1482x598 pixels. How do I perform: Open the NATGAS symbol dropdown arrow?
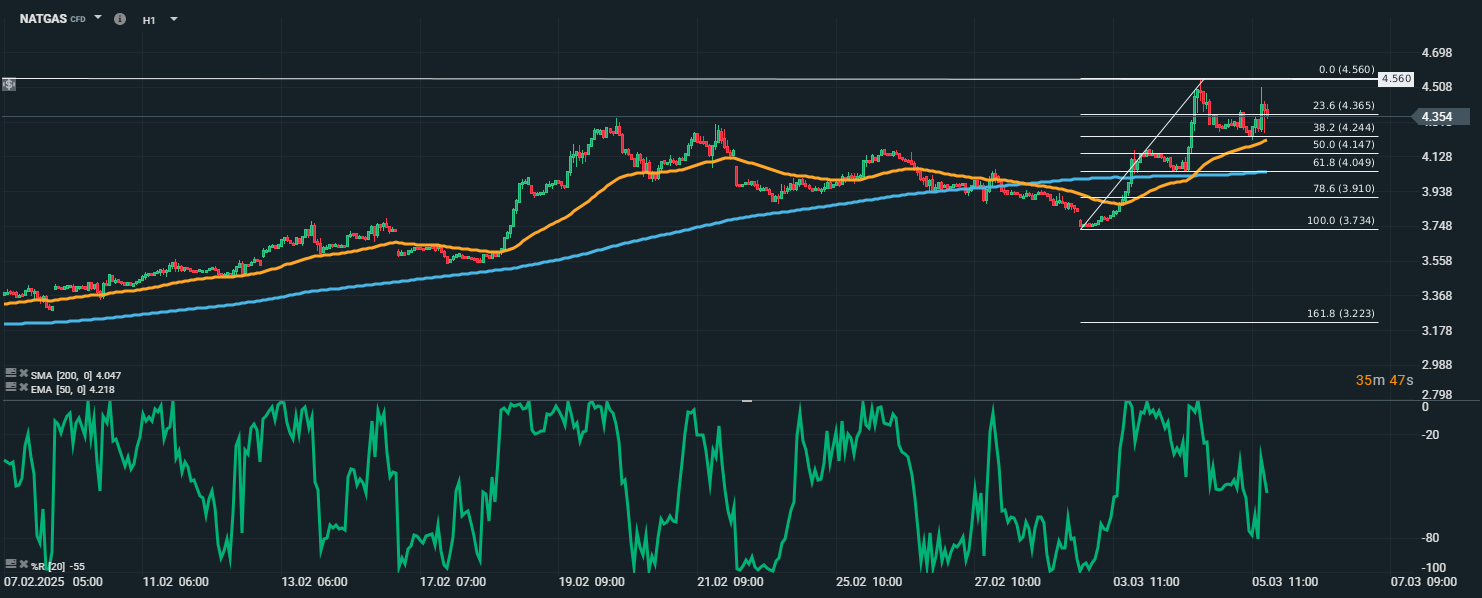coord(98,18)
